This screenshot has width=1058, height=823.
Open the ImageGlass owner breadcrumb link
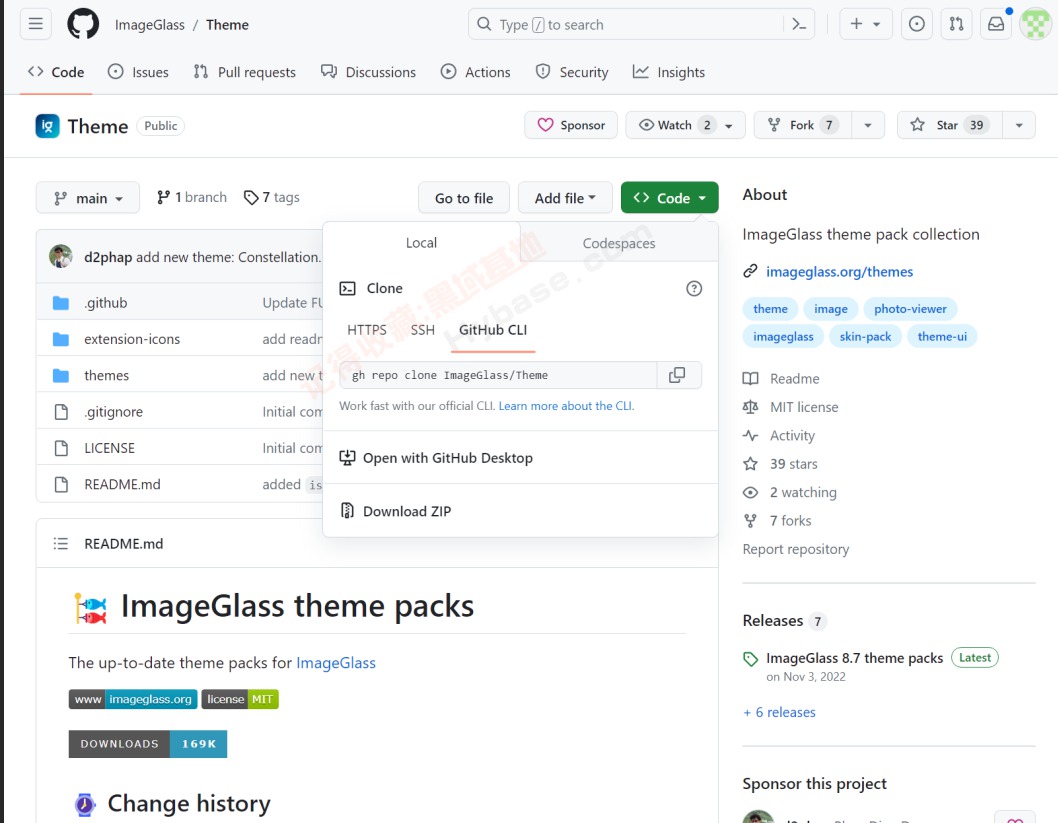click(149, 25)
